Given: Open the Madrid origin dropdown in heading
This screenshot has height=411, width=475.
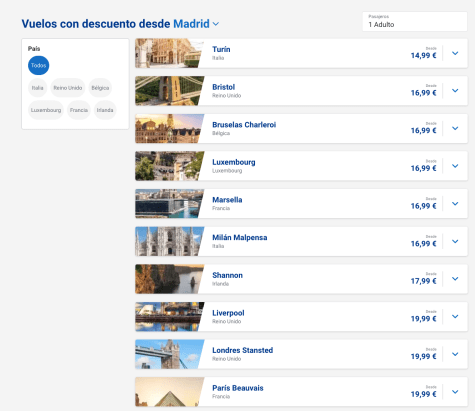Looking at the screenshot, I should [196, 24].
